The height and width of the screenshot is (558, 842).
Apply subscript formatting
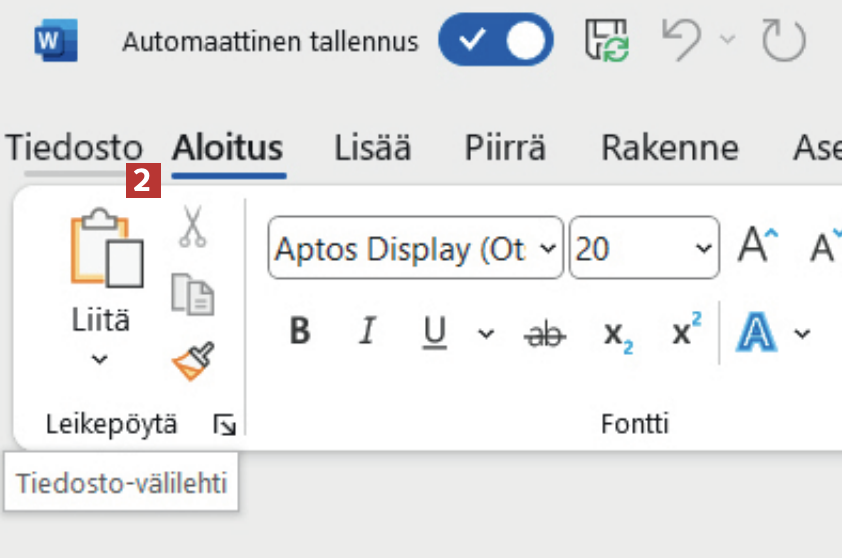[x=617, y=333]
